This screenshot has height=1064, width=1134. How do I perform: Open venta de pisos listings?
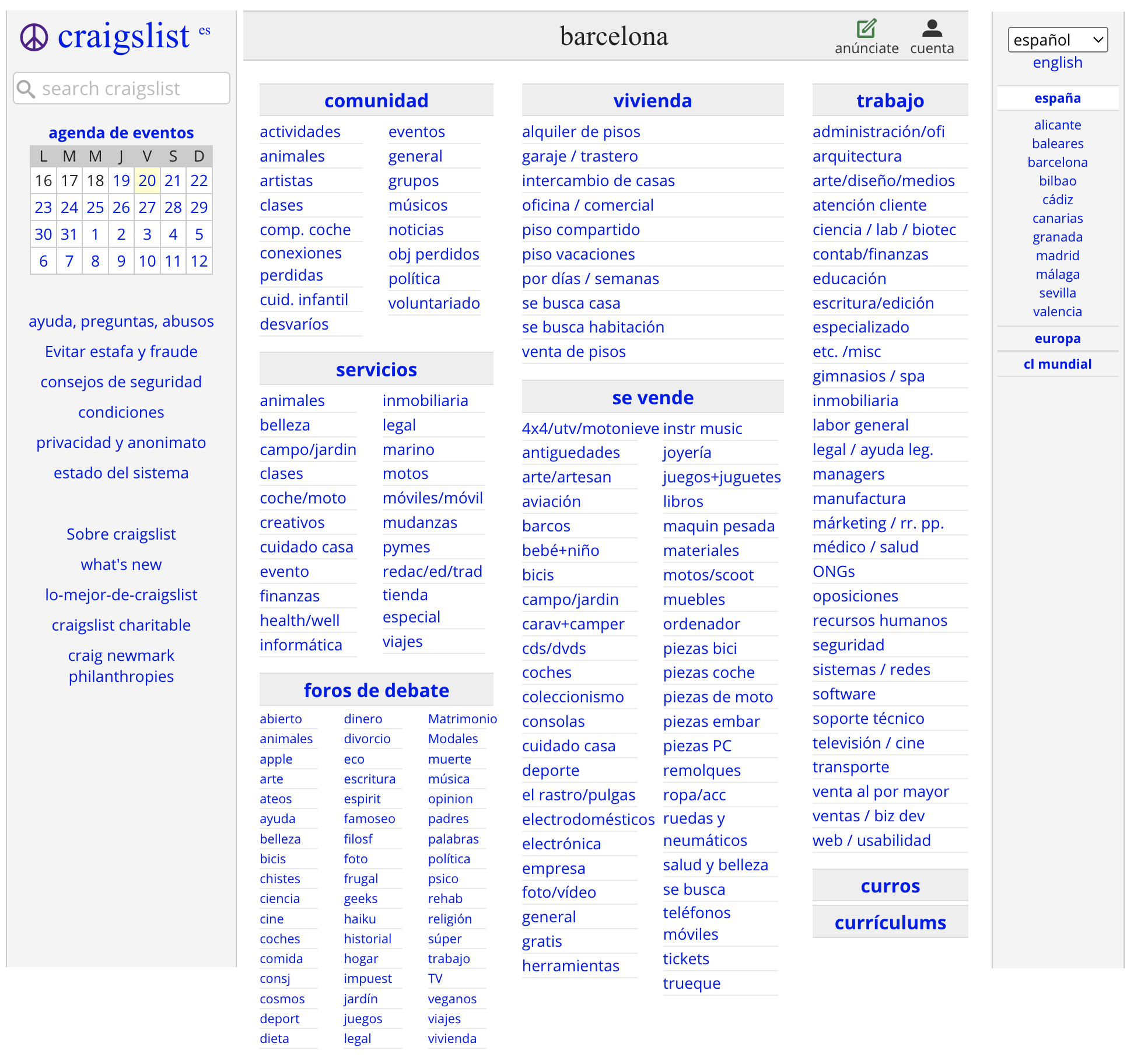[574, 352]
